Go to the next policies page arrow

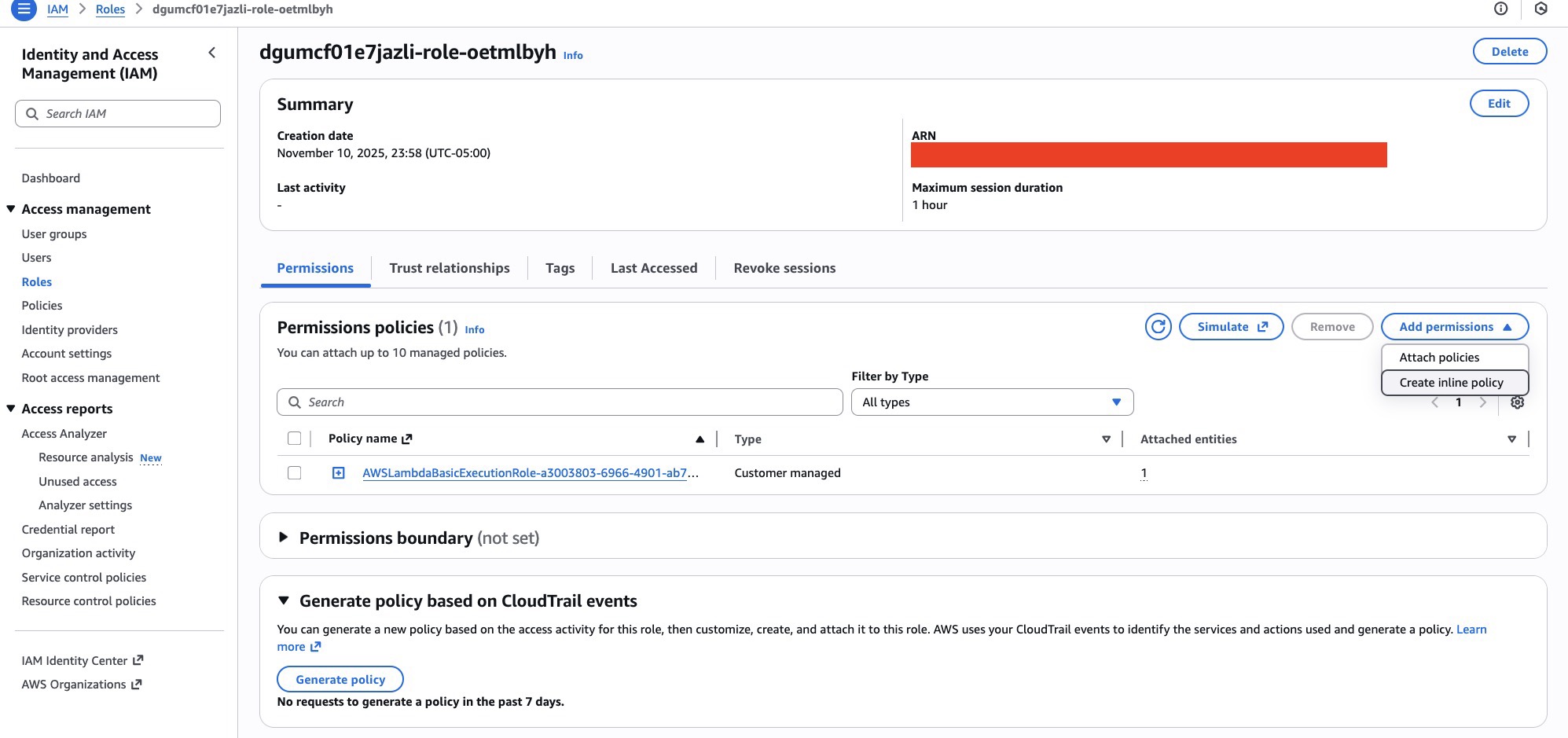point(1482,402)
